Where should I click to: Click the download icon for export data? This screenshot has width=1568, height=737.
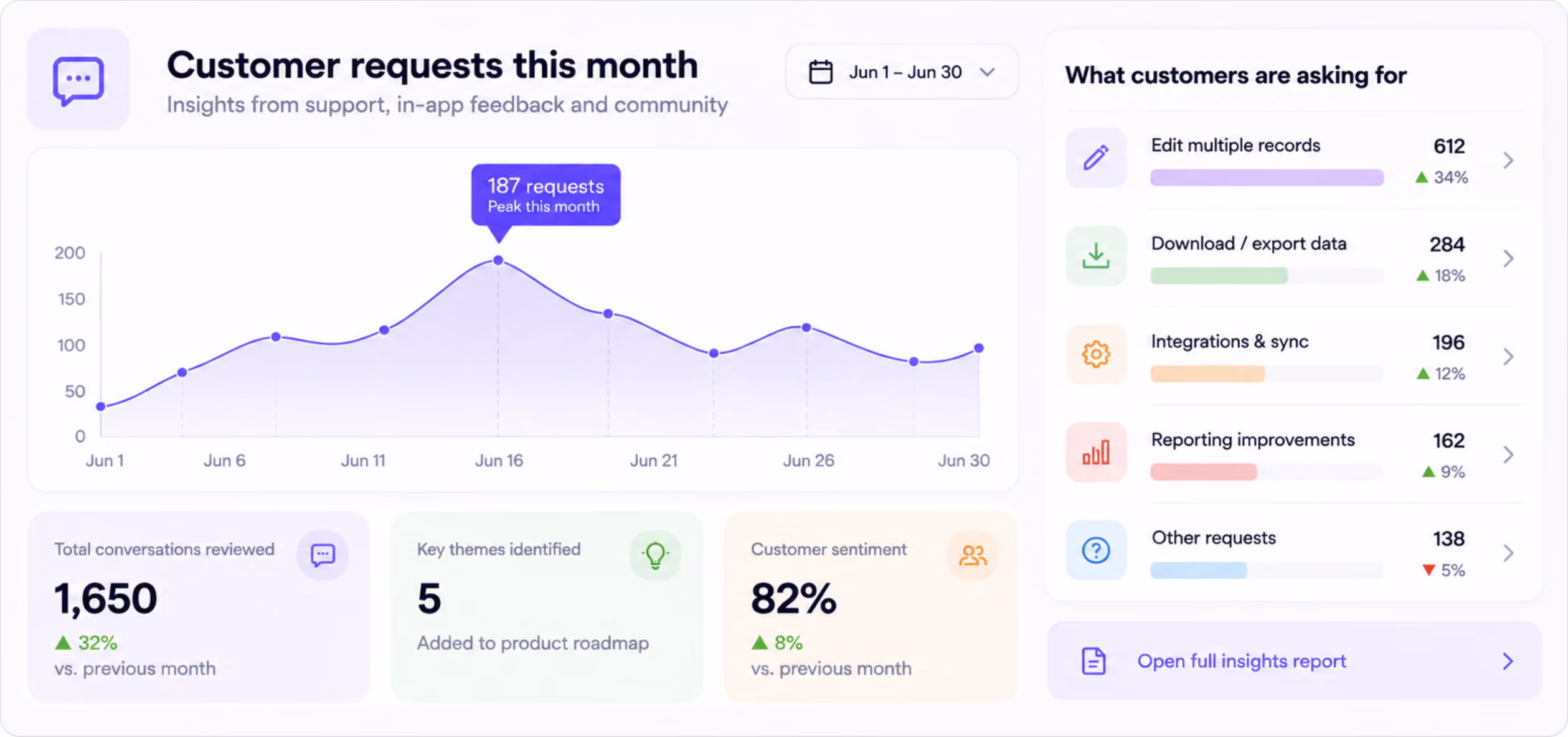(x=1095, y=256)
